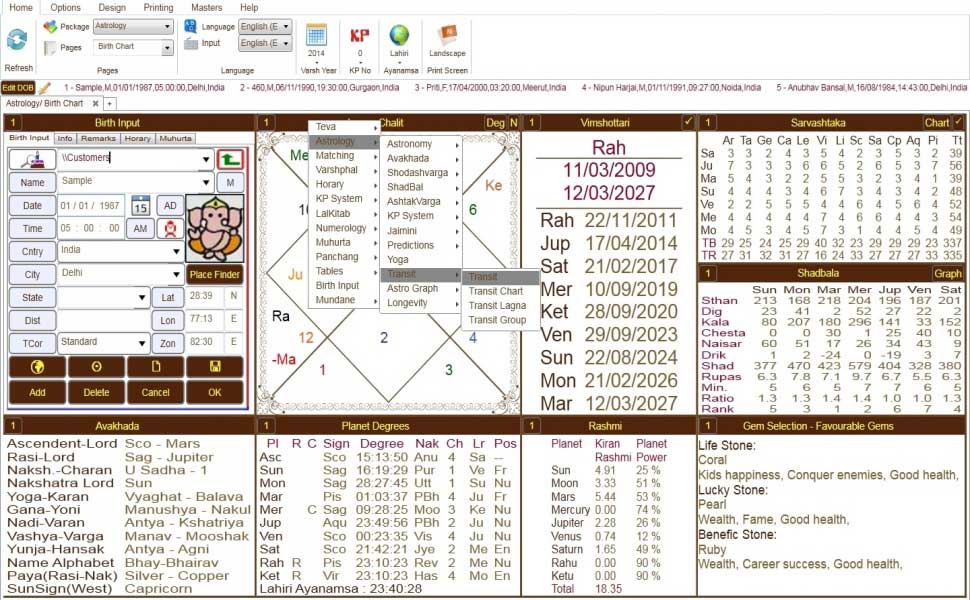This screenshot has width=970, height=600.
Task: Toggle the AD era button
Action: click(170, 205)
